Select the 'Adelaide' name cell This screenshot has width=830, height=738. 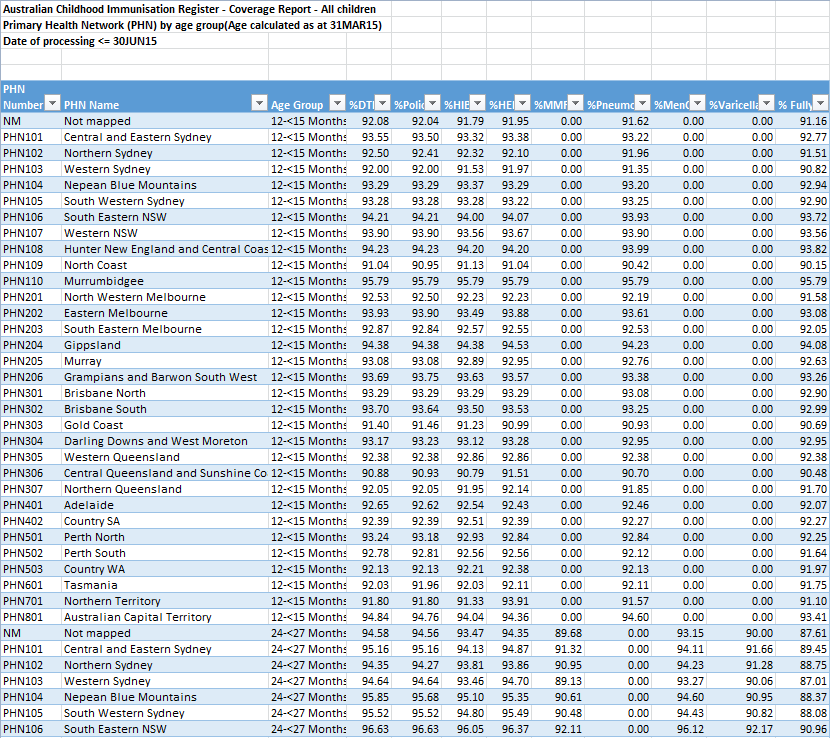tap(165, 505)
